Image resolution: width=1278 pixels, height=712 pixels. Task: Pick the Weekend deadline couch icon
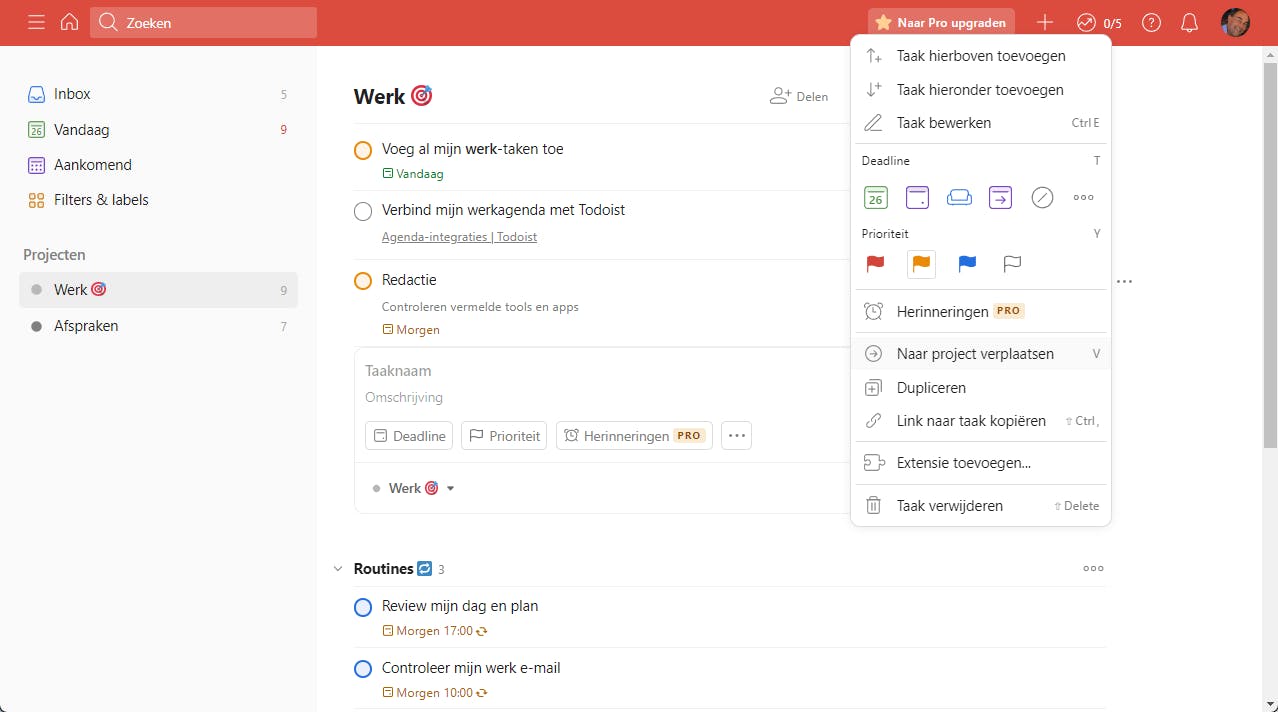(959, 197)
